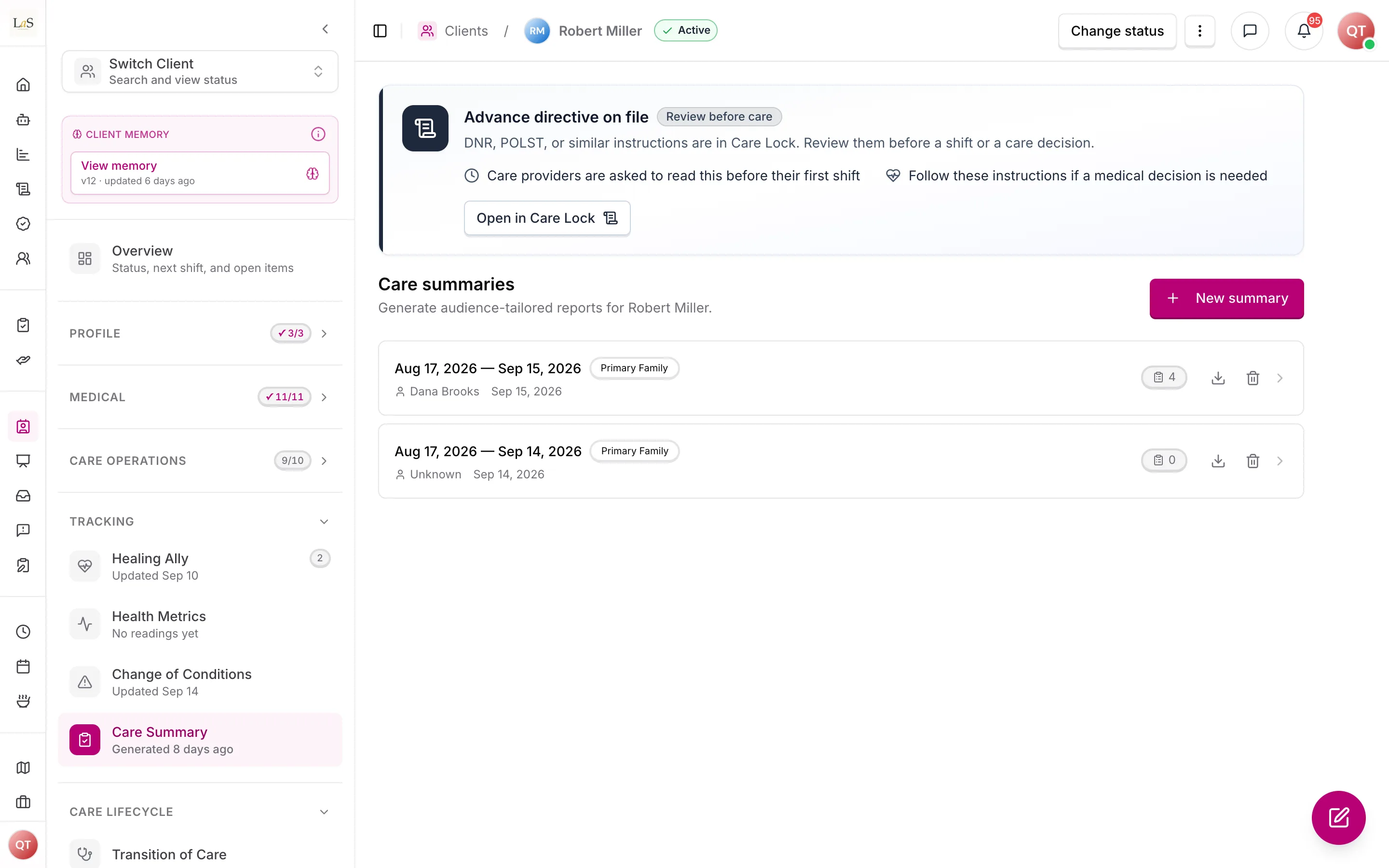Download the Sep 14, 2026 summary

[x=1218, y=461]
